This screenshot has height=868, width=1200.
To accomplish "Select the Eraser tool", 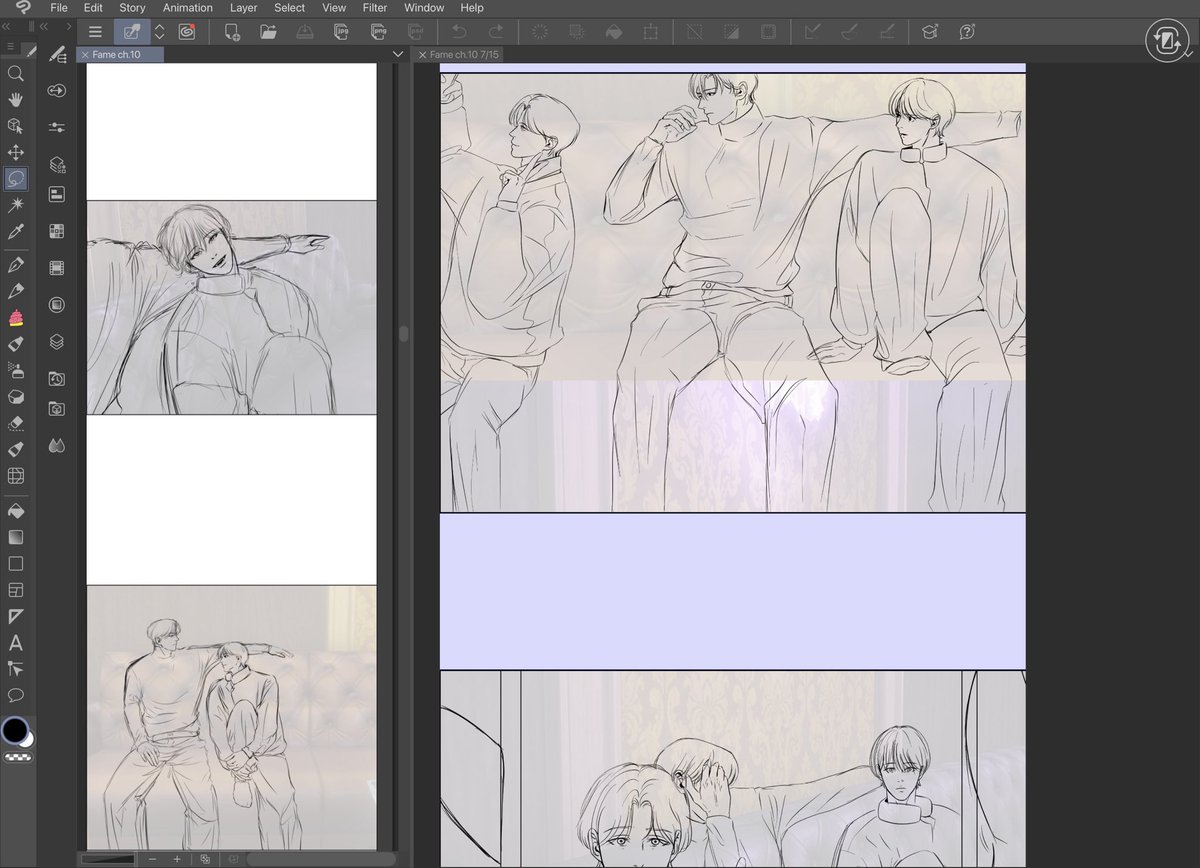I will click(x=15, y=423).
